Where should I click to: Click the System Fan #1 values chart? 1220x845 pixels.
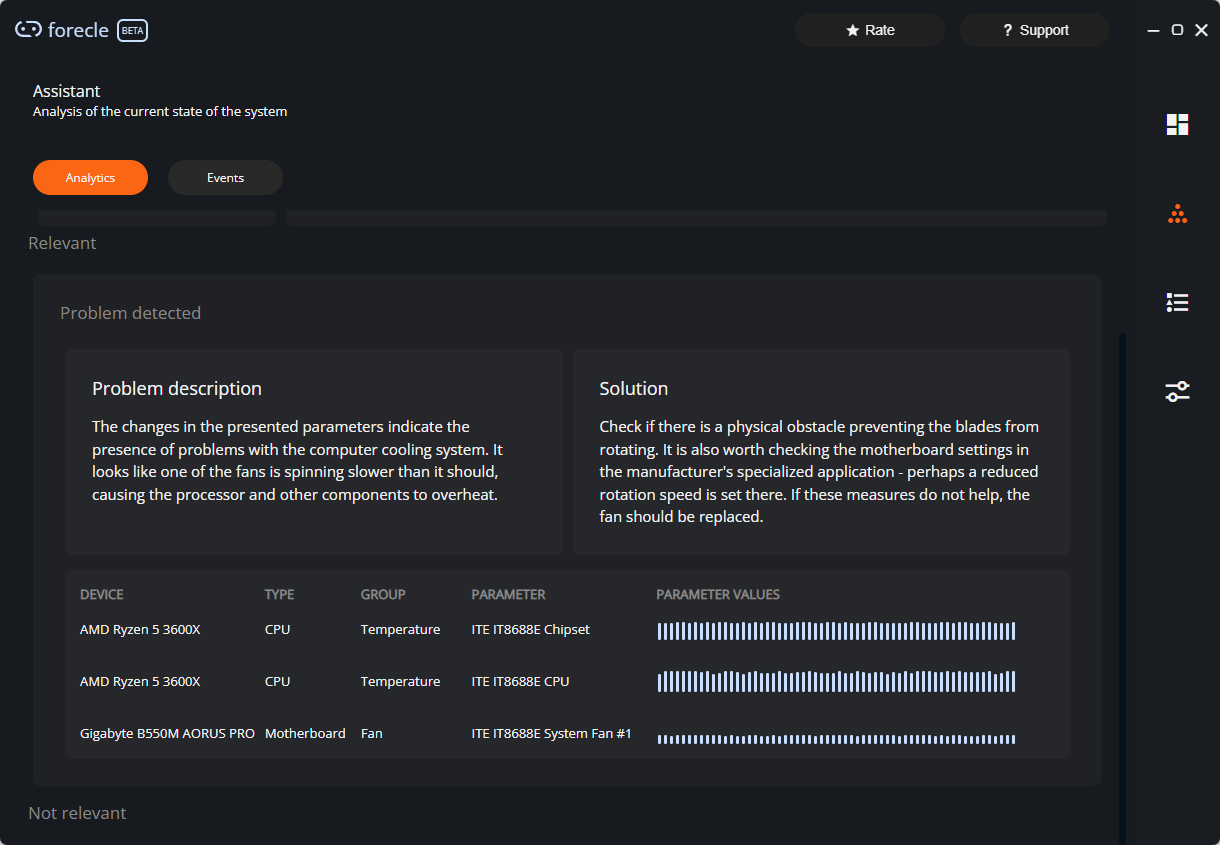pos(836,739)
